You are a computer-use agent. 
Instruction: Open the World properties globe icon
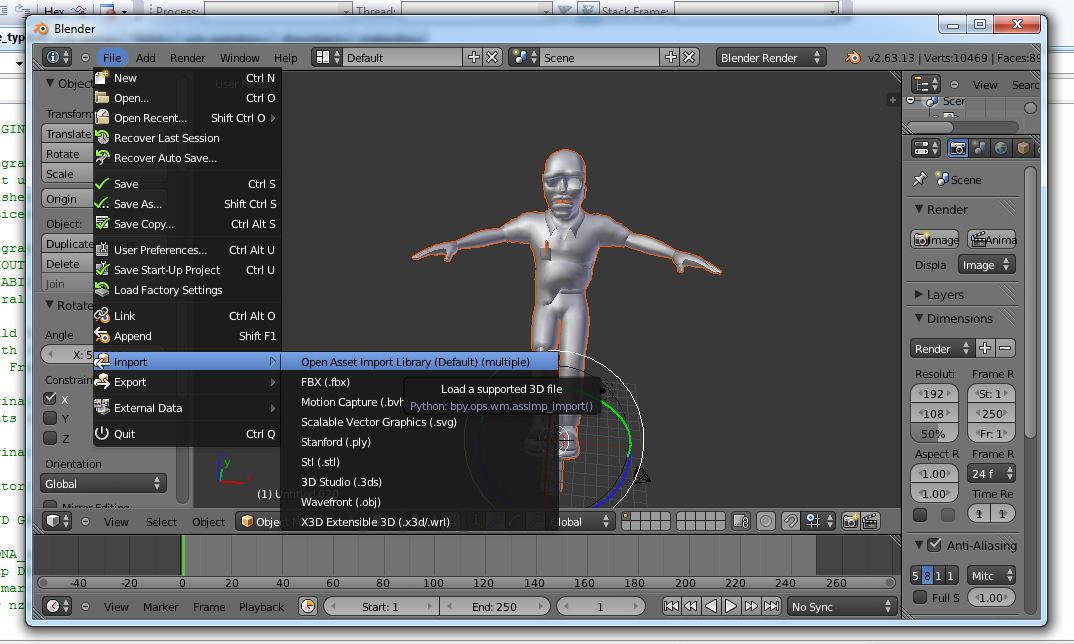tap(1001, 148)
